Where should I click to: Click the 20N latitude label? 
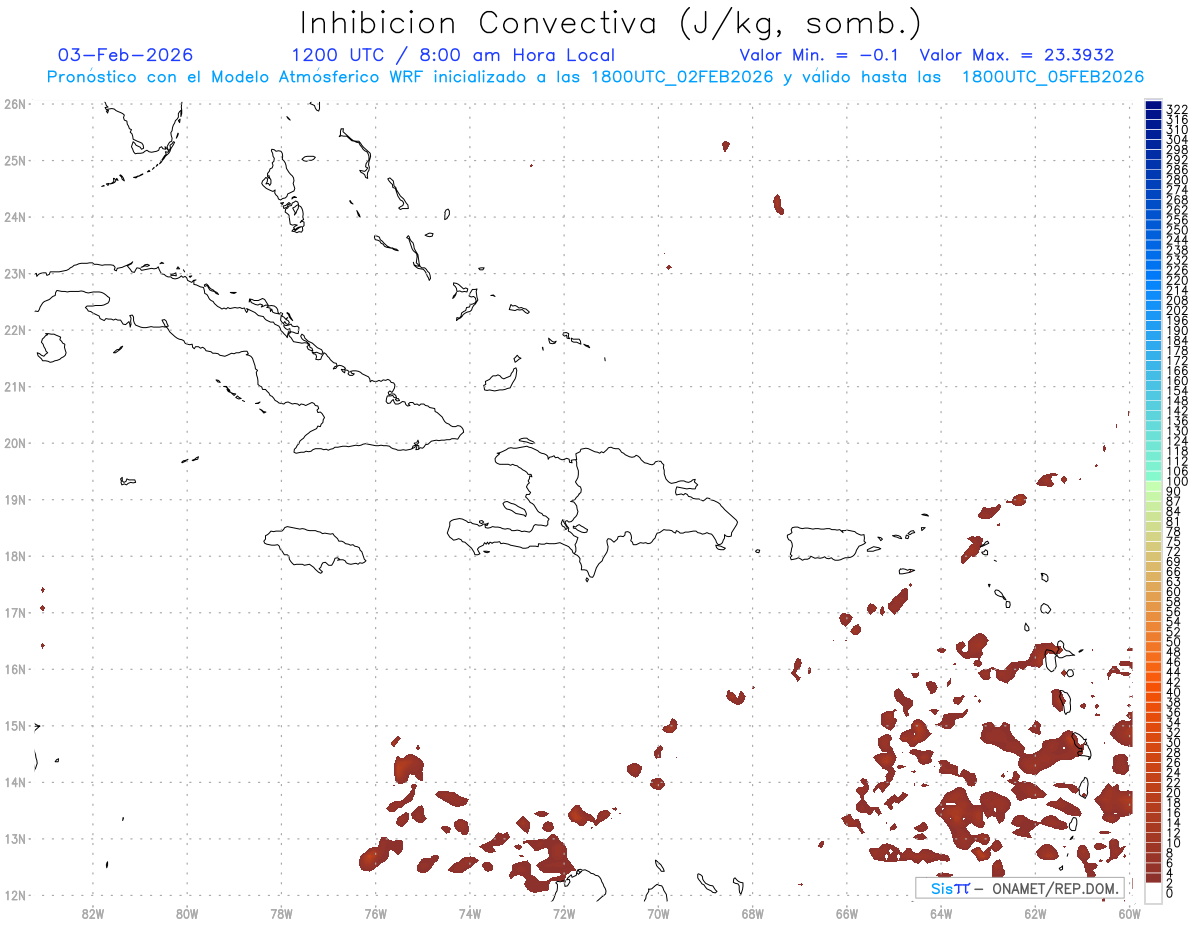click(x=14, y=443)
